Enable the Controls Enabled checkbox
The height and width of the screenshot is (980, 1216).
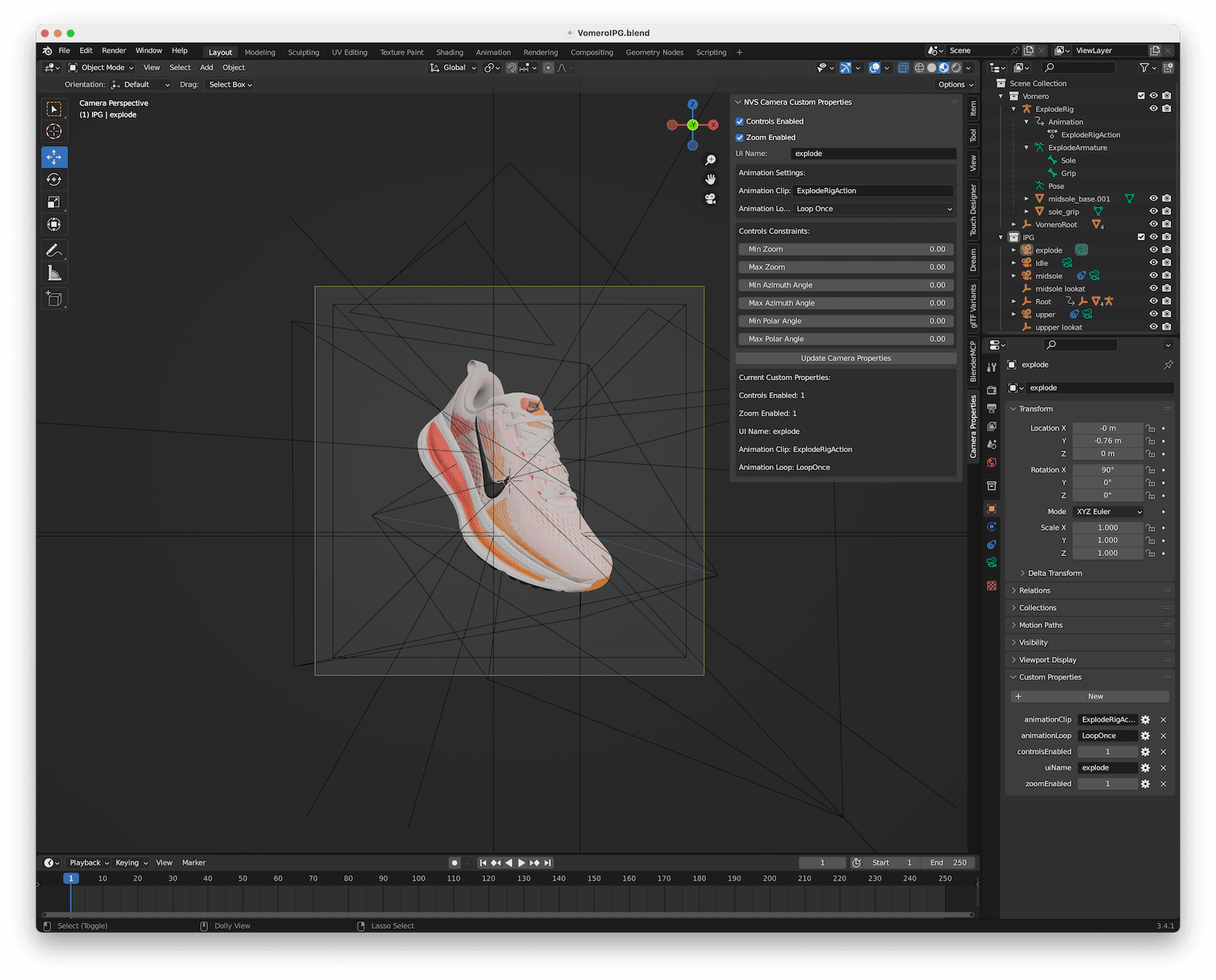[x=739, y=121]
